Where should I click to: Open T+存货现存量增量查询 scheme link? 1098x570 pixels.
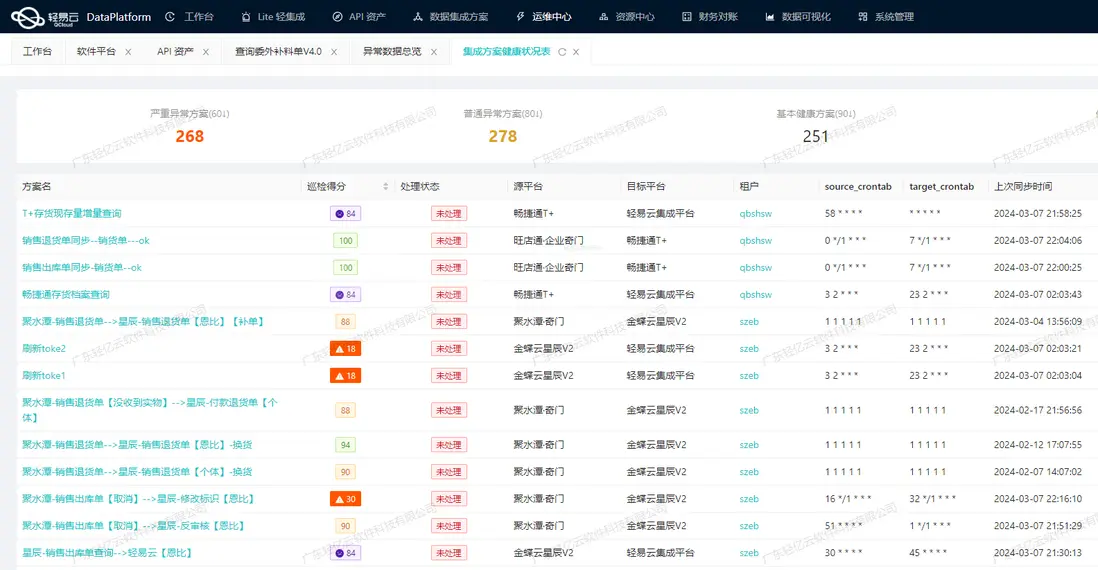tap(71, 214)
